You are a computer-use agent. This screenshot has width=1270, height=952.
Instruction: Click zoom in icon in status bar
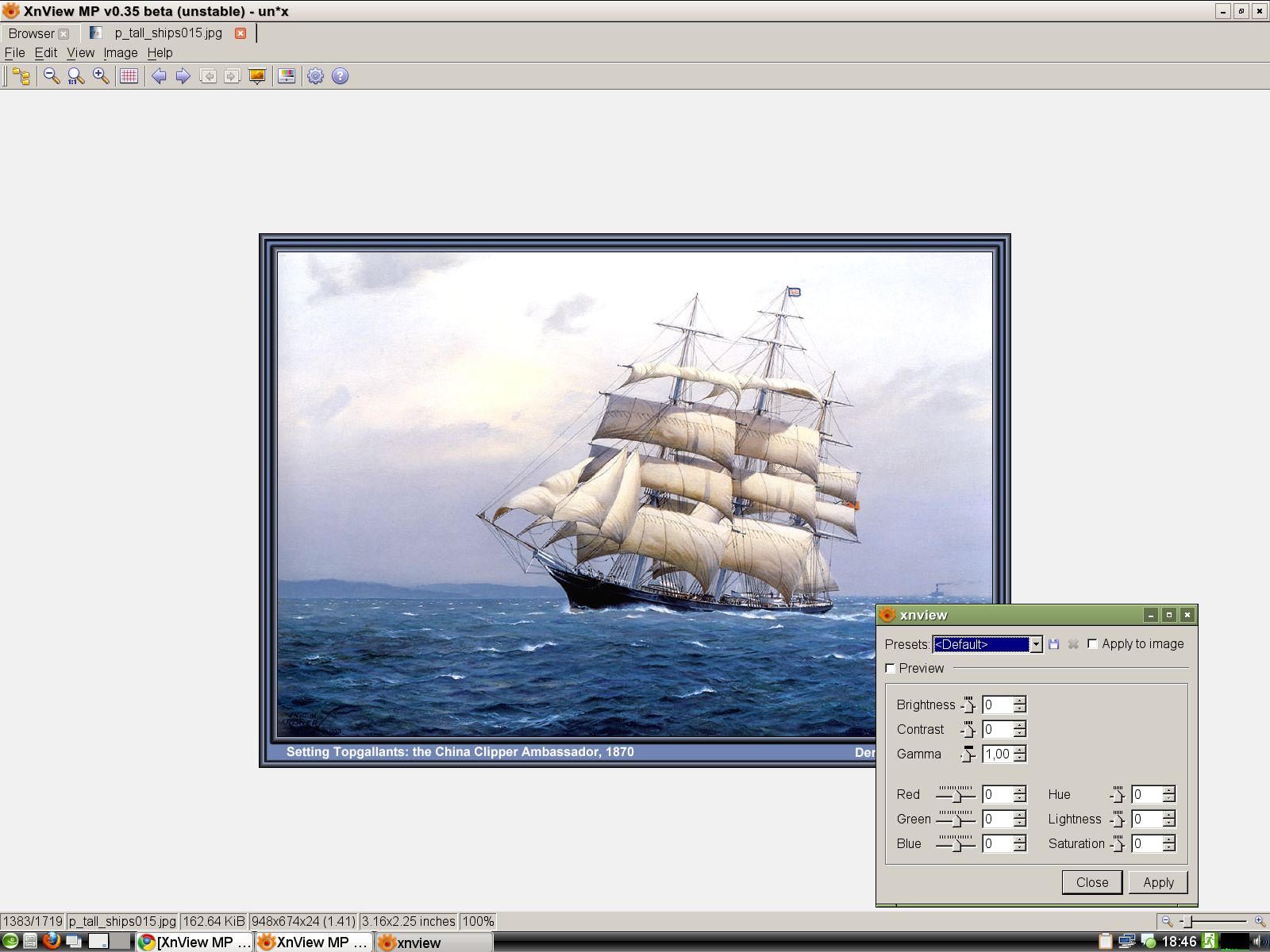tap(1260, 921)
